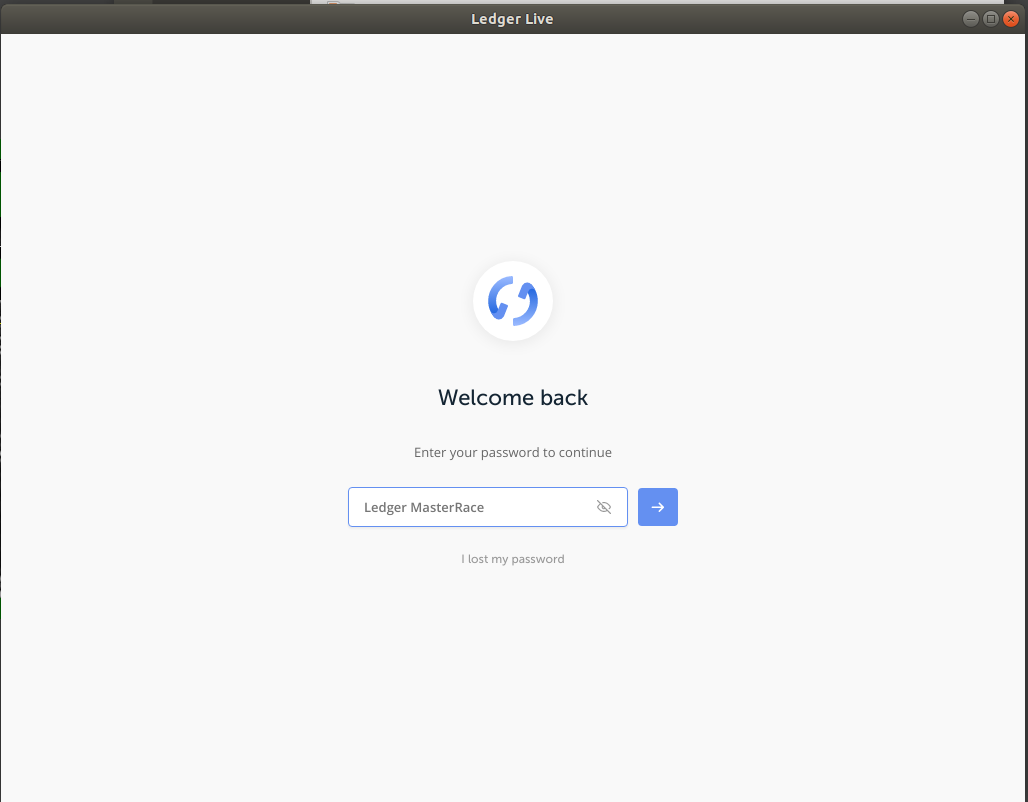
Task: Open the "I lost my password" link
Action: pyautogui.click(x=513, y=559)
